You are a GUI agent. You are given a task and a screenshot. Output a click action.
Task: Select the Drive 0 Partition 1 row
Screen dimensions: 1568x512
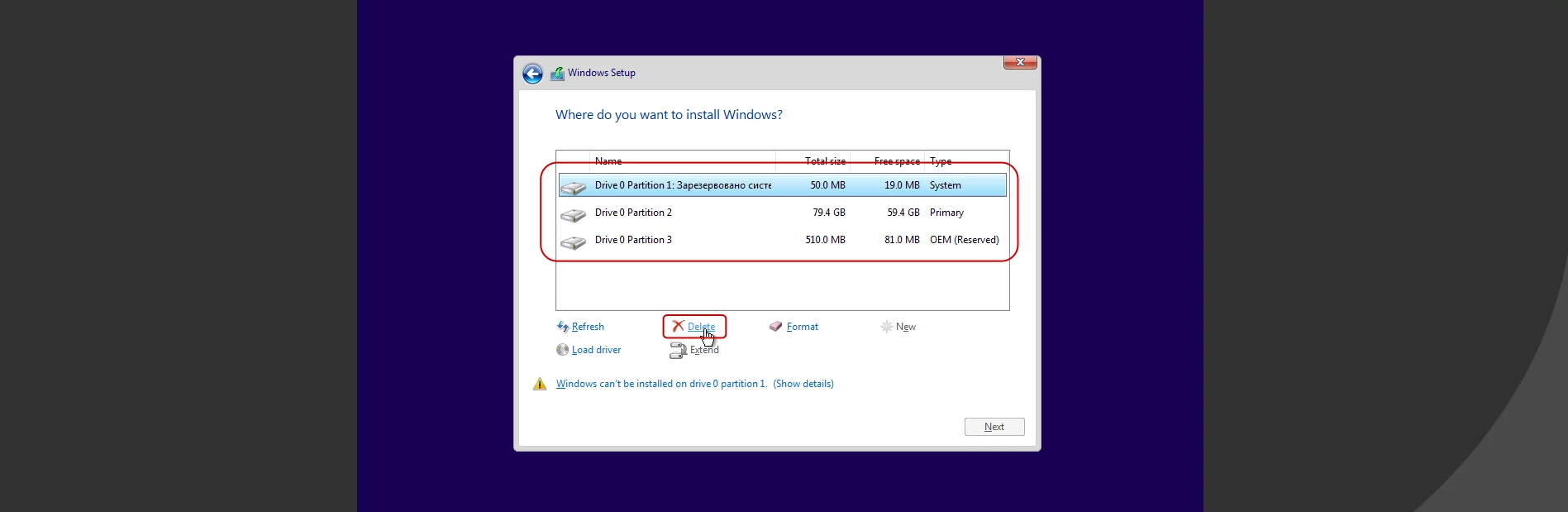[782, 185]
